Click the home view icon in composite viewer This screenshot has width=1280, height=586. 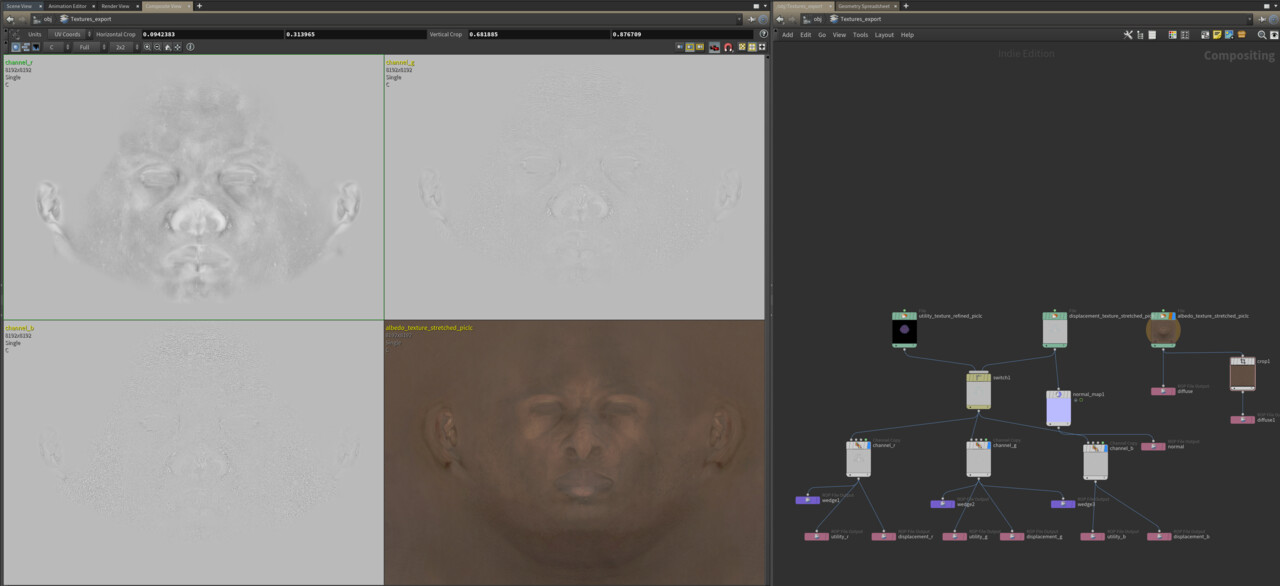(168, 47)
